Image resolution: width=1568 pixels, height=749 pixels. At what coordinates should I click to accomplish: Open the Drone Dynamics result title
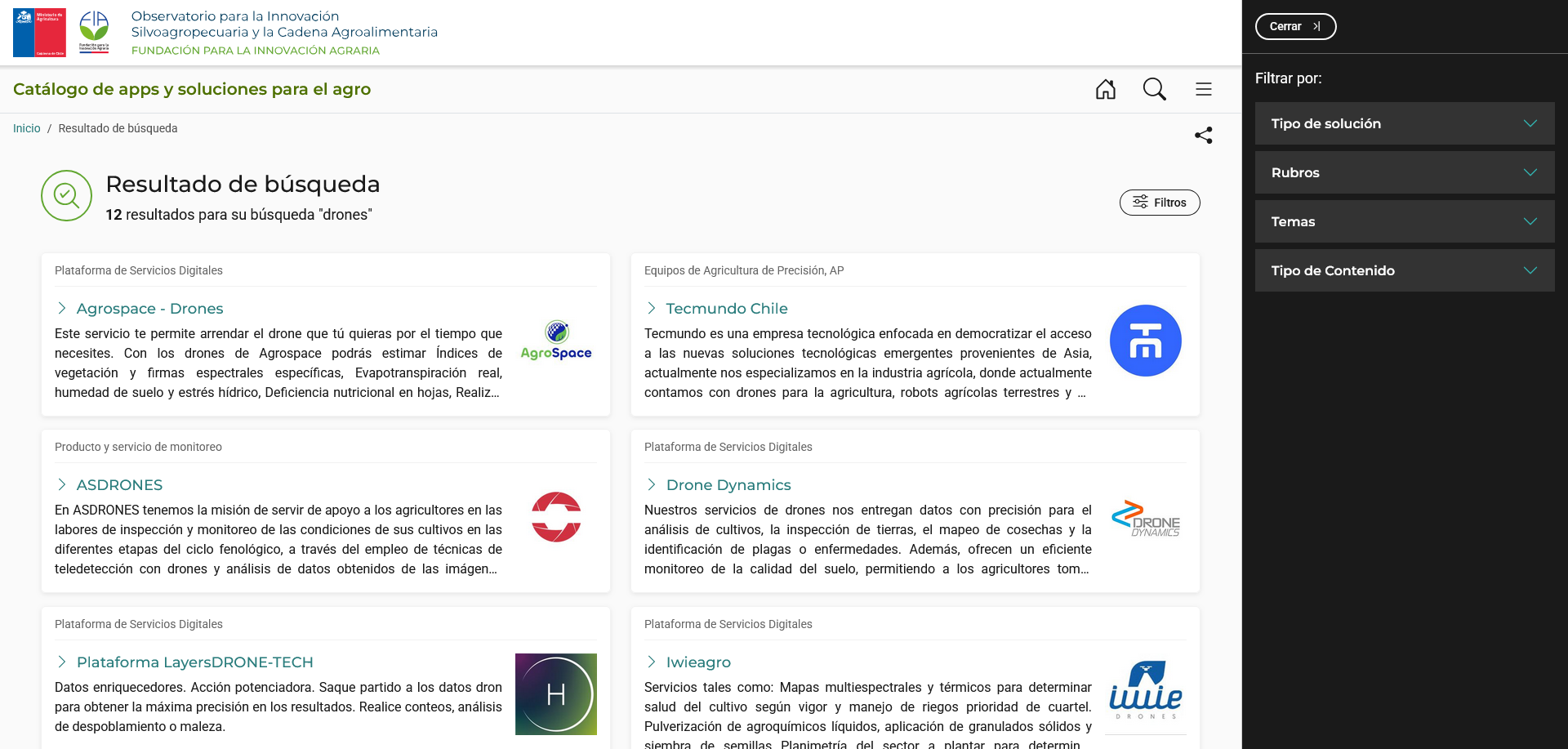click(728, 485)
